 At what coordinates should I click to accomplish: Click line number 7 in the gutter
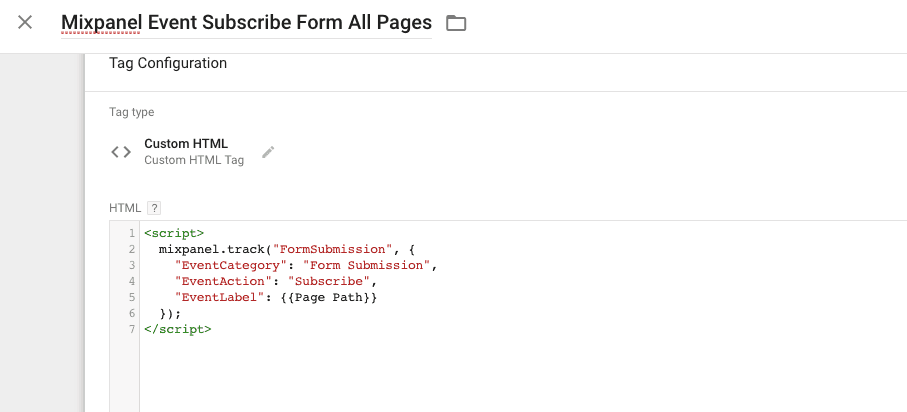(132, 329)
